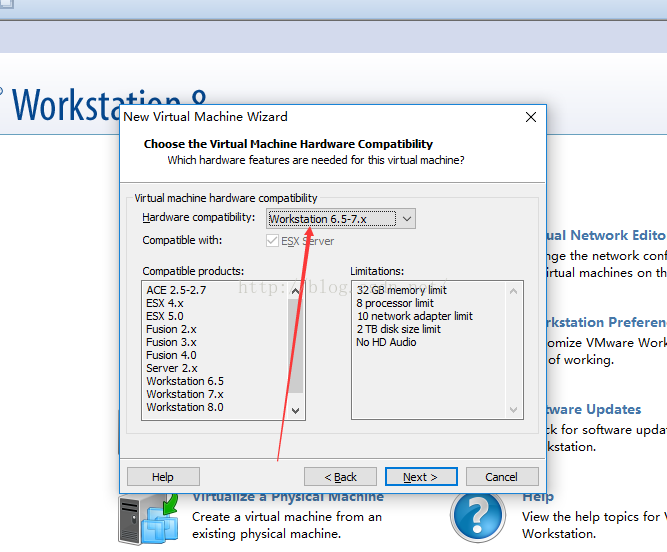Open Virtualize a Physical Machine link
Image resolution: width=667 pixels, height=552 pixels.
288,497
